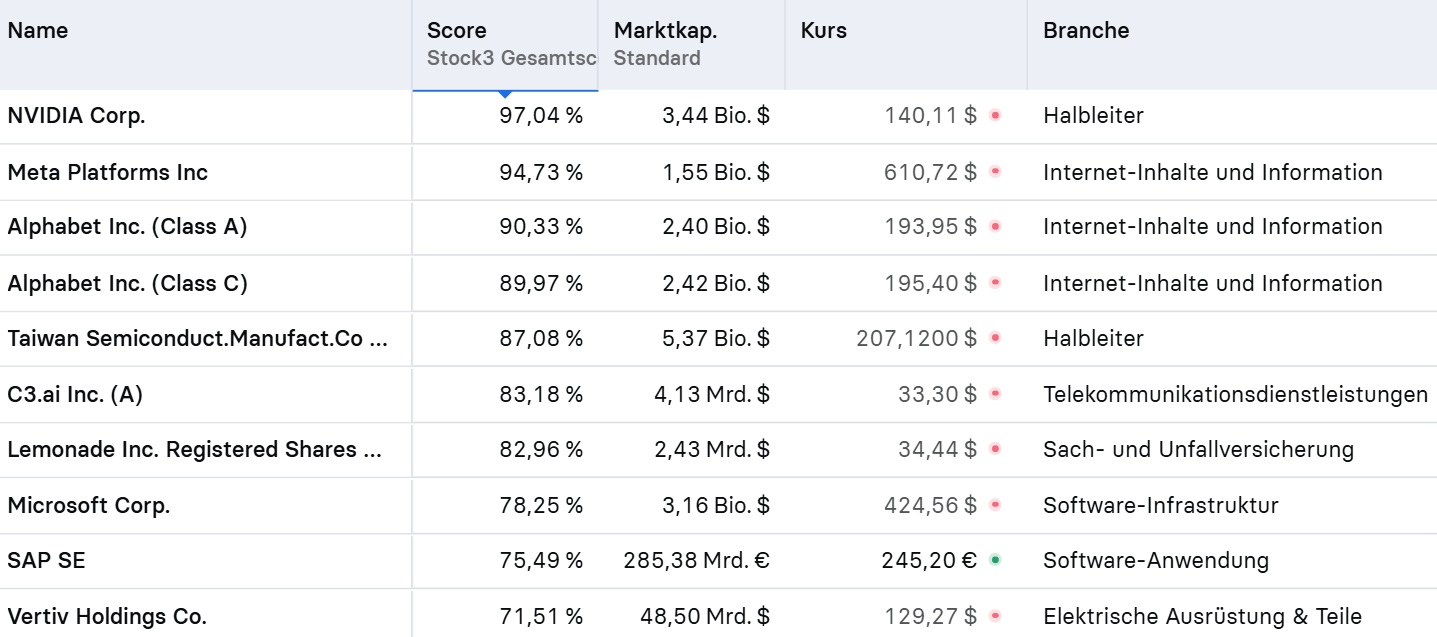
Task: Open Alphabet Inc. (Class A) entry
Action: [x=127, y=227]
